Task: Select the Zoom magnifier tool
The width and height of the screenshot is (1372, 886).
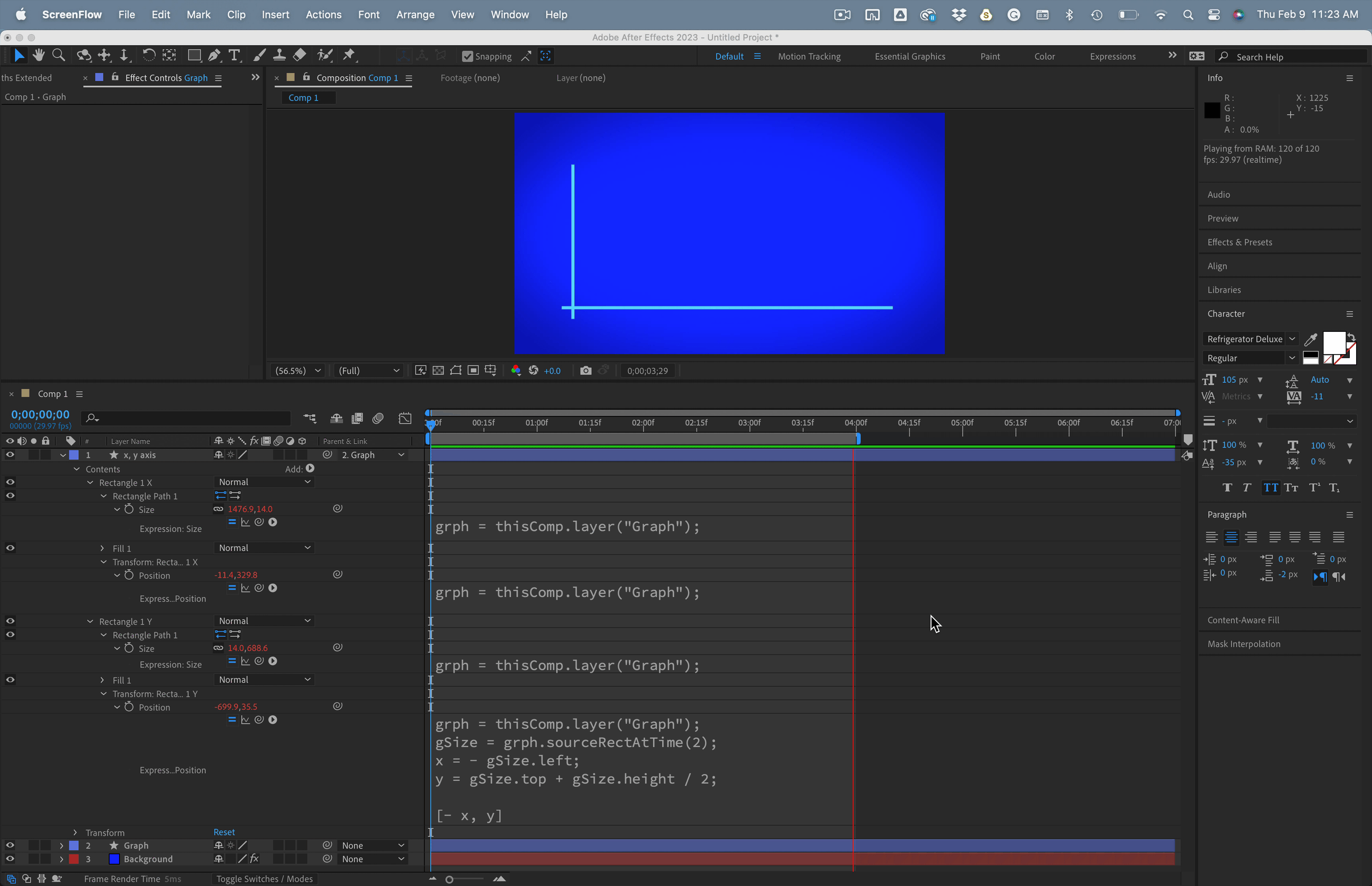Action: coord(58,55)
